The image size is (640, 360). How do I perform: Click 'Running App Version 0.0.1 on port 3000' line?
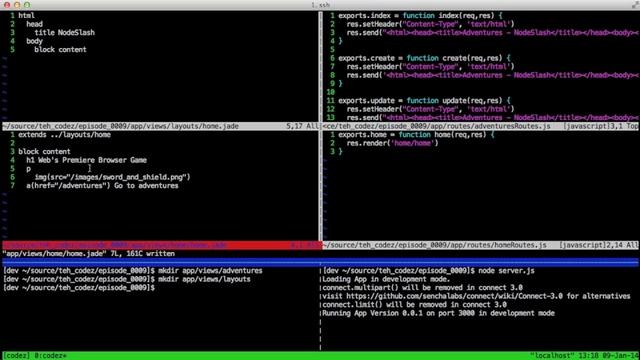pos(438,313)
